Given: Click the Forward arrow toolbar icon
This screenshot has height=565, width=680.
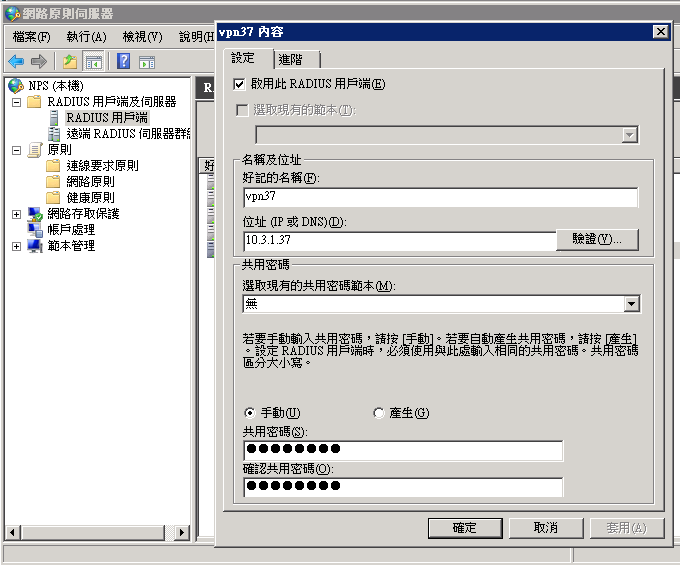Looking at the screenshot, I should (39, 61).
